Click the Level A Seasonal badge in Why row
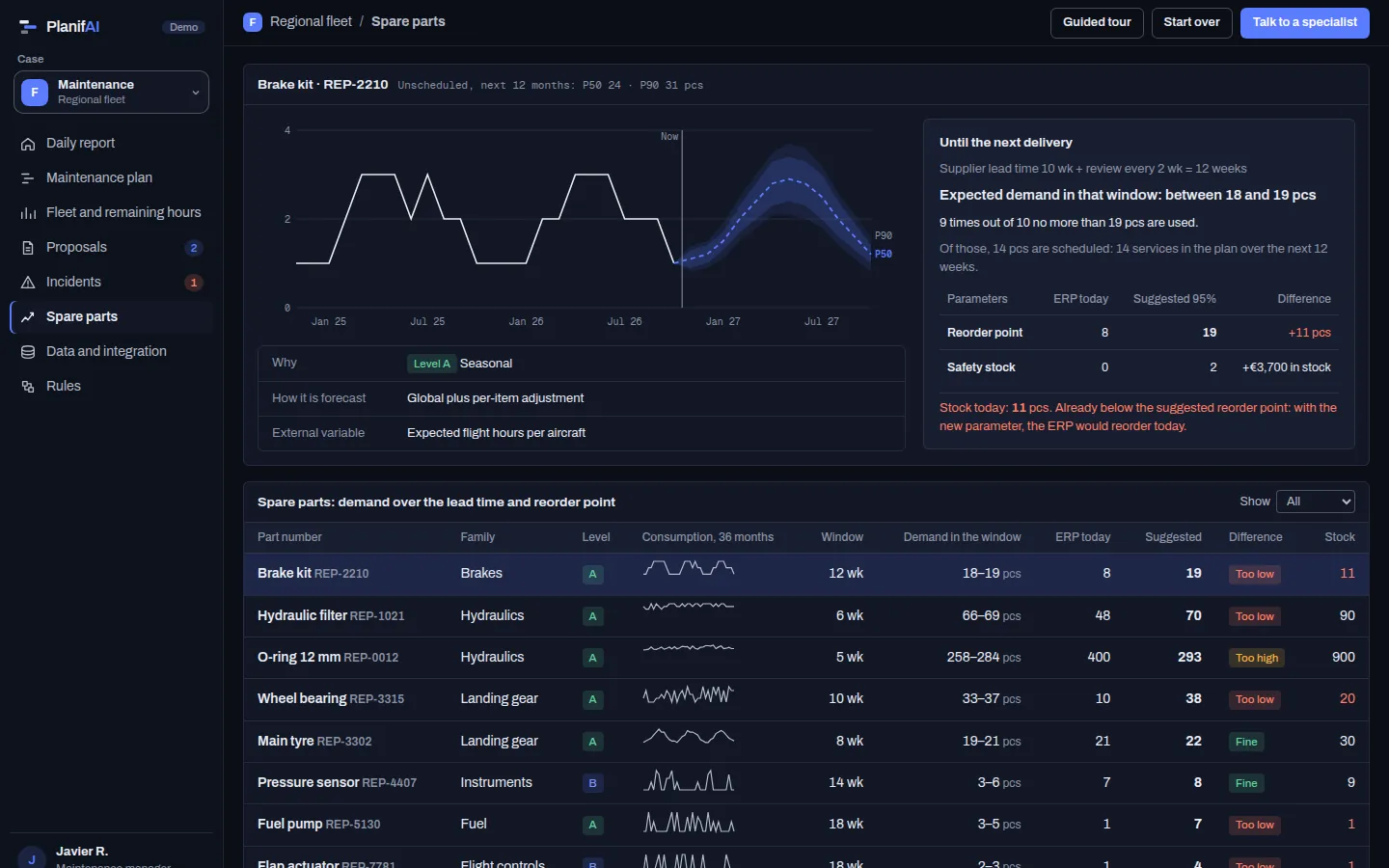The image size is (1389, 868). 431,364
